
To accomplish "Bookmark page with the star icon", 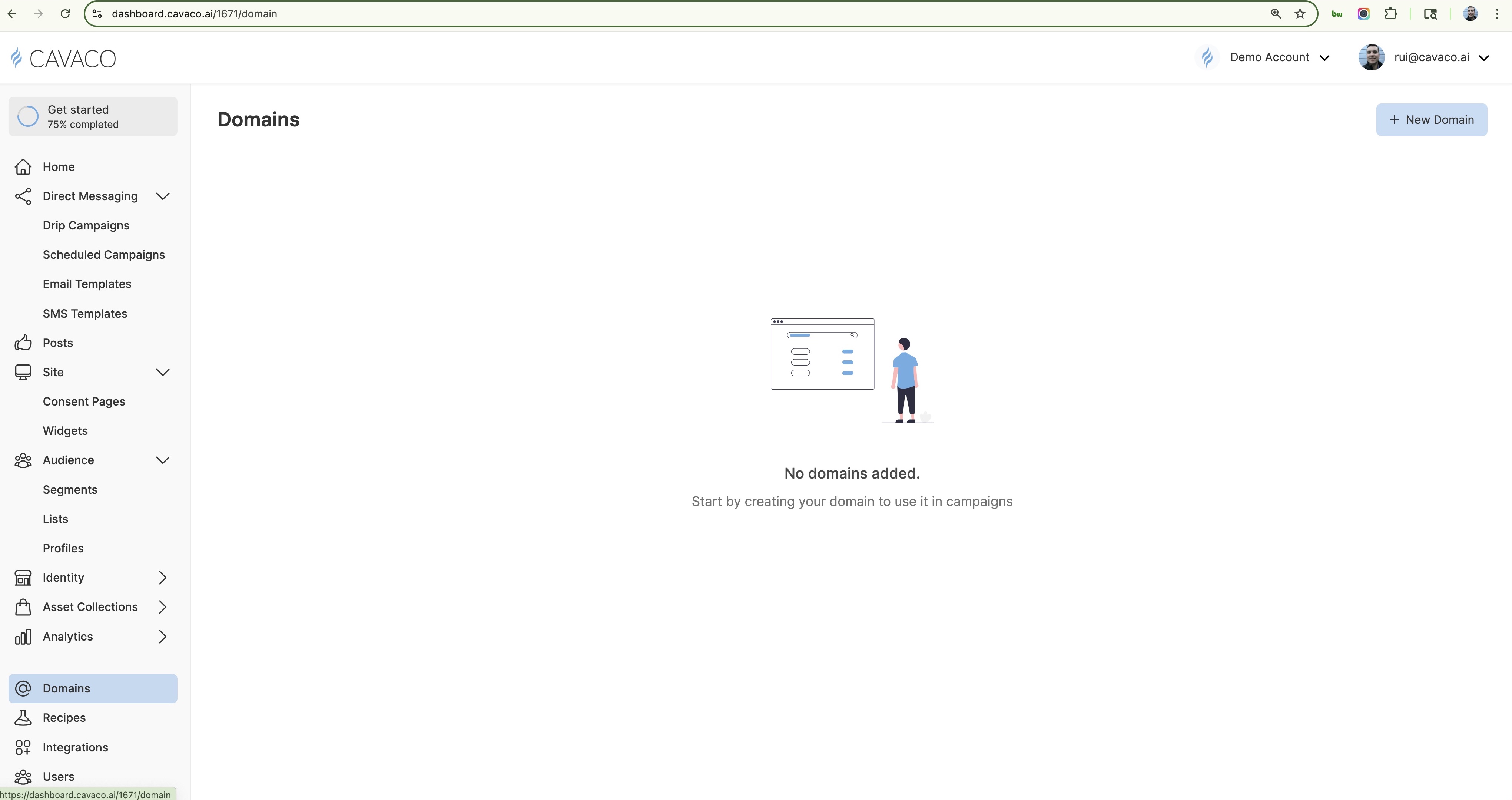I will (x=1300, y=13).
